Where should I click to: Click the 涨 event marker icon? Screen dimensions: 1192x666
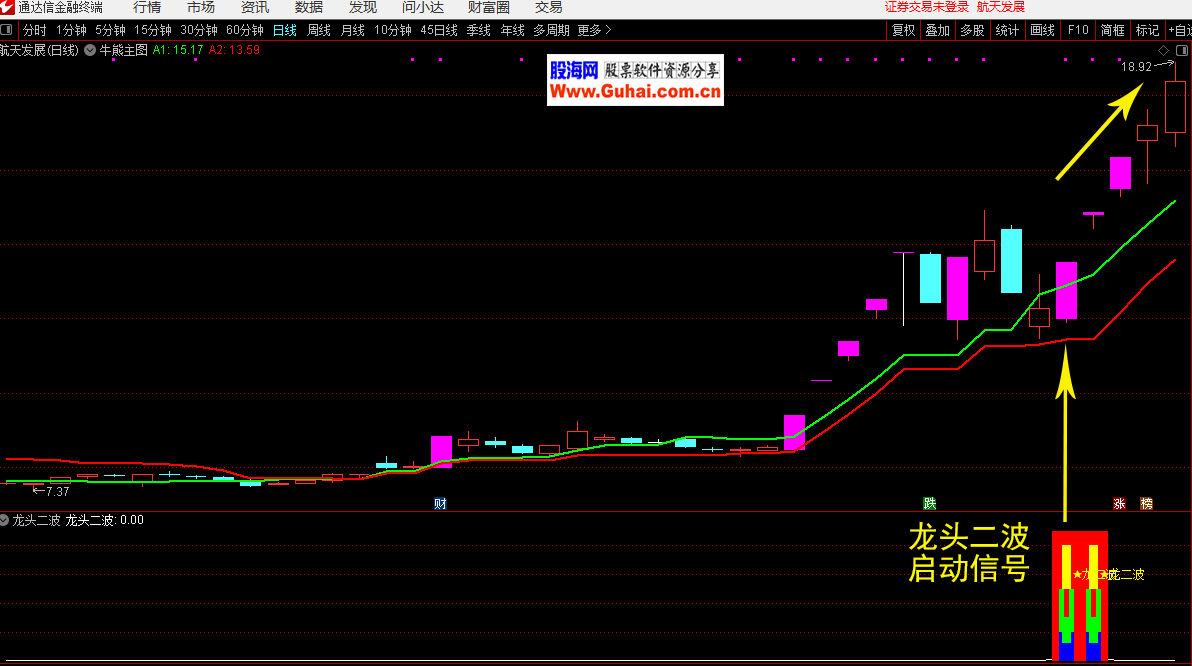[x=1119, y=503]
